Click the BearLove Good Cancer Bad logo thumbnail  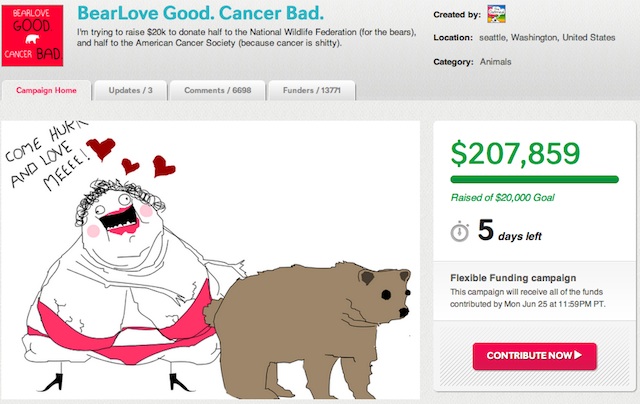coord(32,36)
